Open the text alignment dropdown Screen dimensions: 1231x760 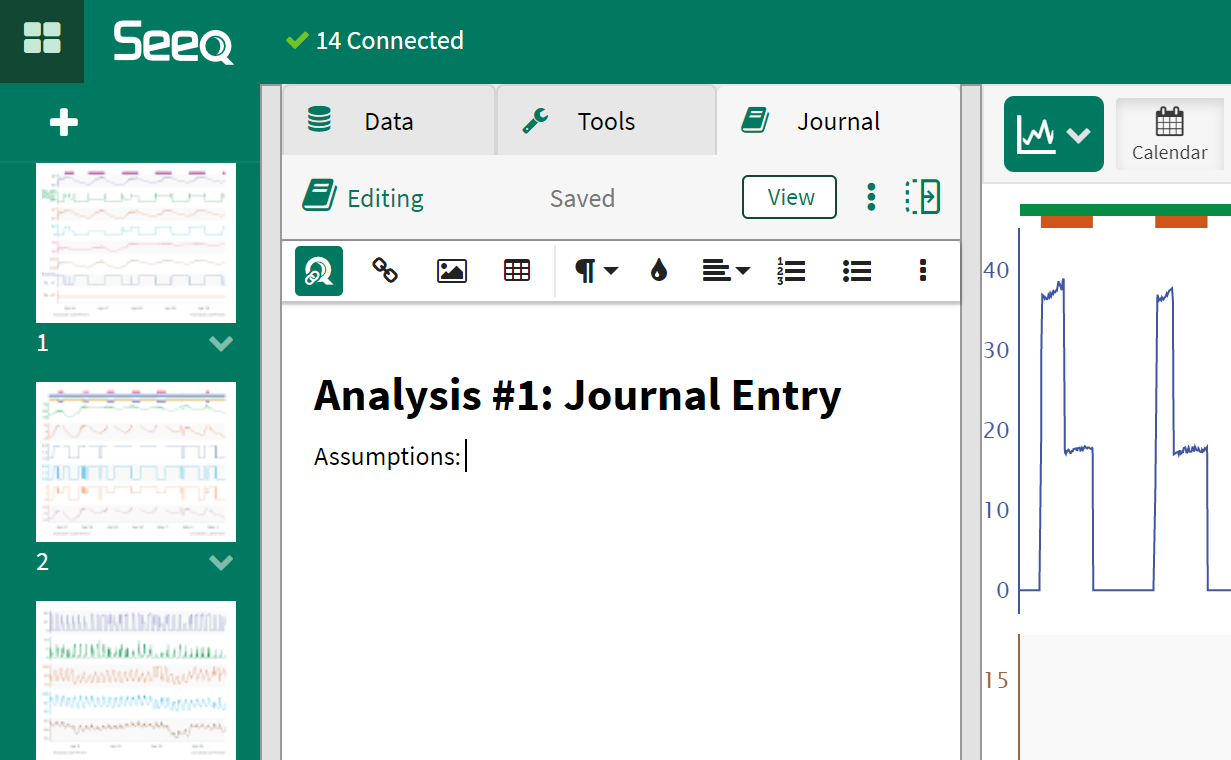(726, 271)
